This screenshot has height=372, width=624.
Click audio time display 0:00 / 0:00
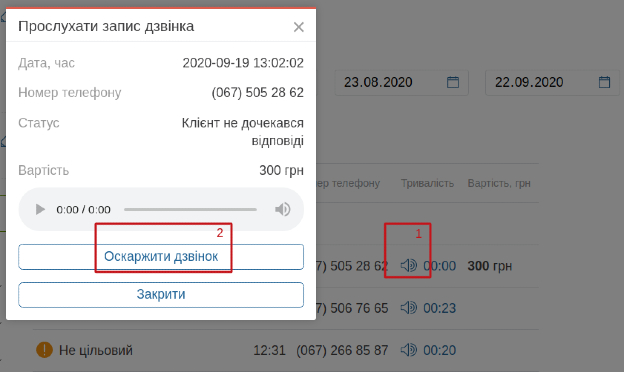pyautogui.click(x=83, y=210)
